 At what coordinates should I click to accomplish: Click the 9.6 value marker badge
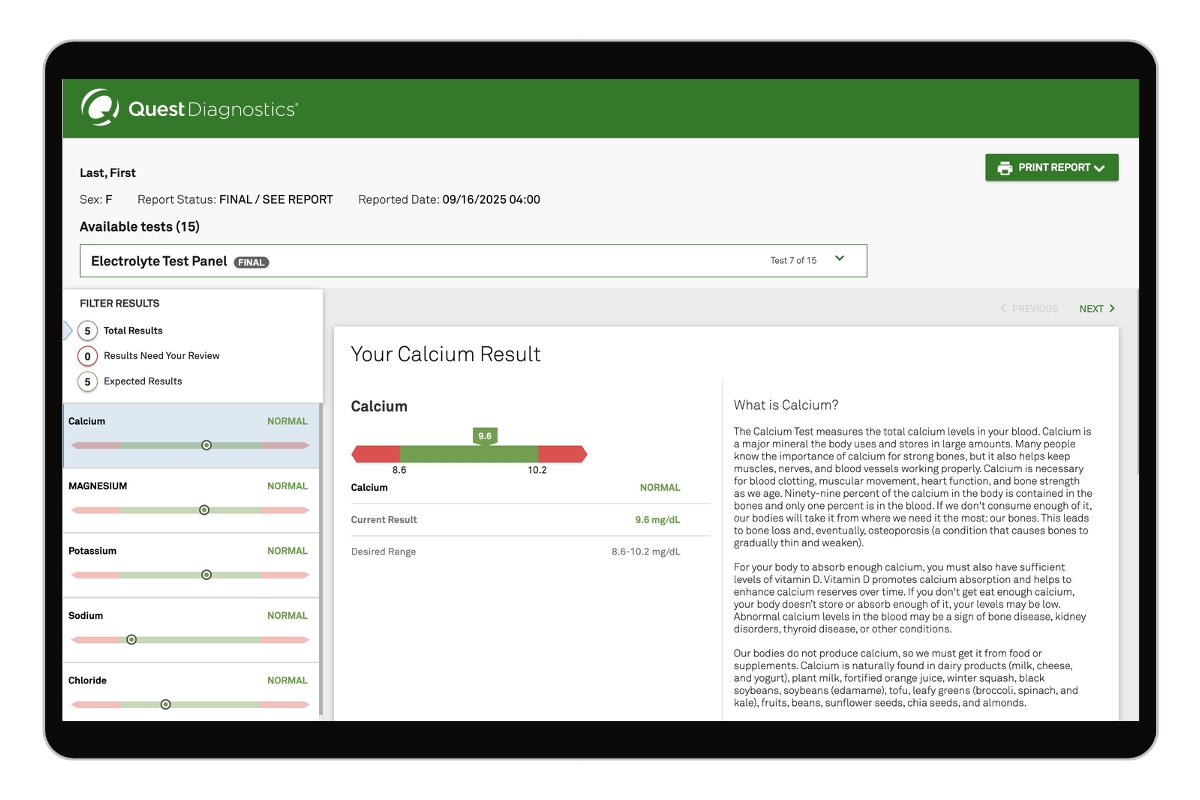tap(485, 436)
